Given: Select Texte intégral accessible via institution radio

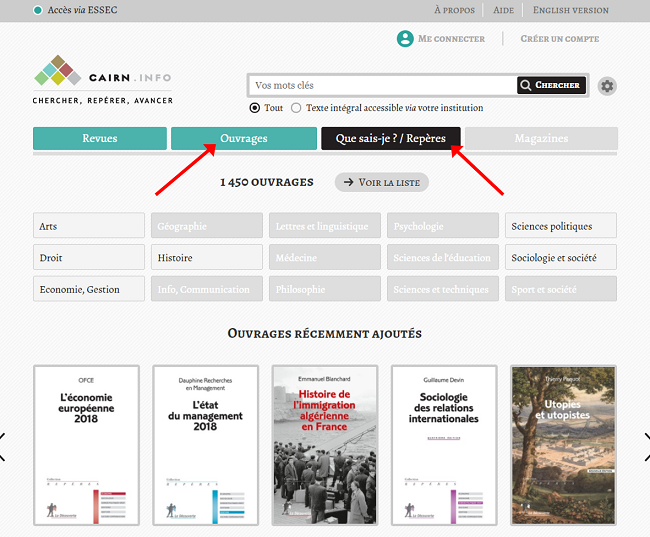Looking at the screenshot, I should (296, 108).
